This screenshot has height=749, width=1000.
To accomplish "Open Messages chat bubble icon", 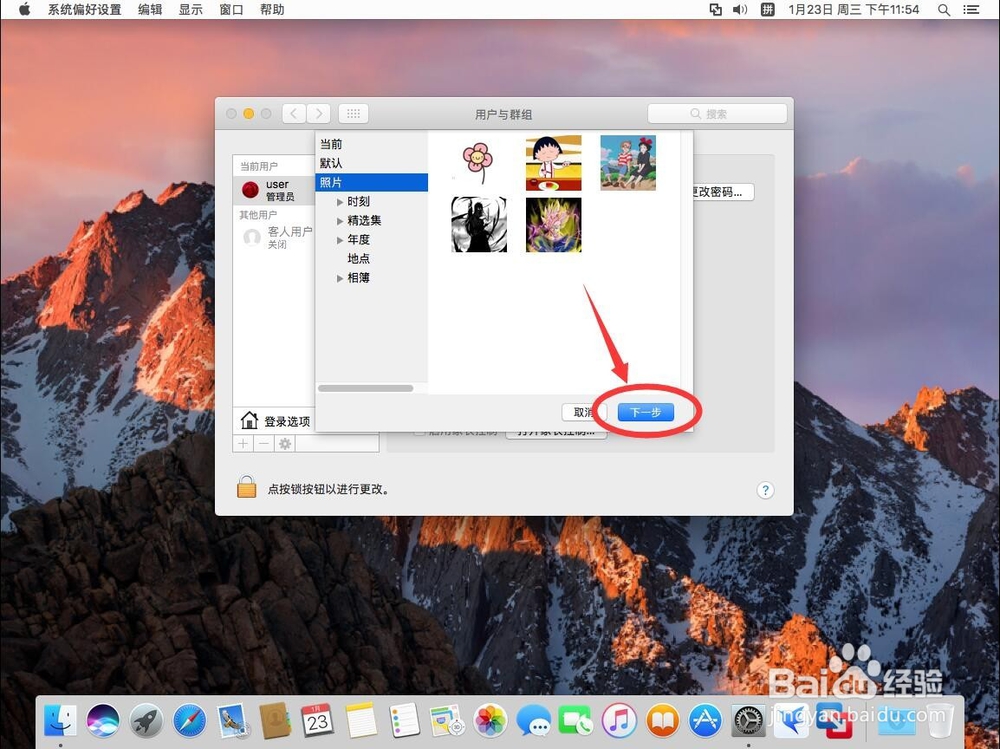I will pyautogui.click(x=533, y=721).
